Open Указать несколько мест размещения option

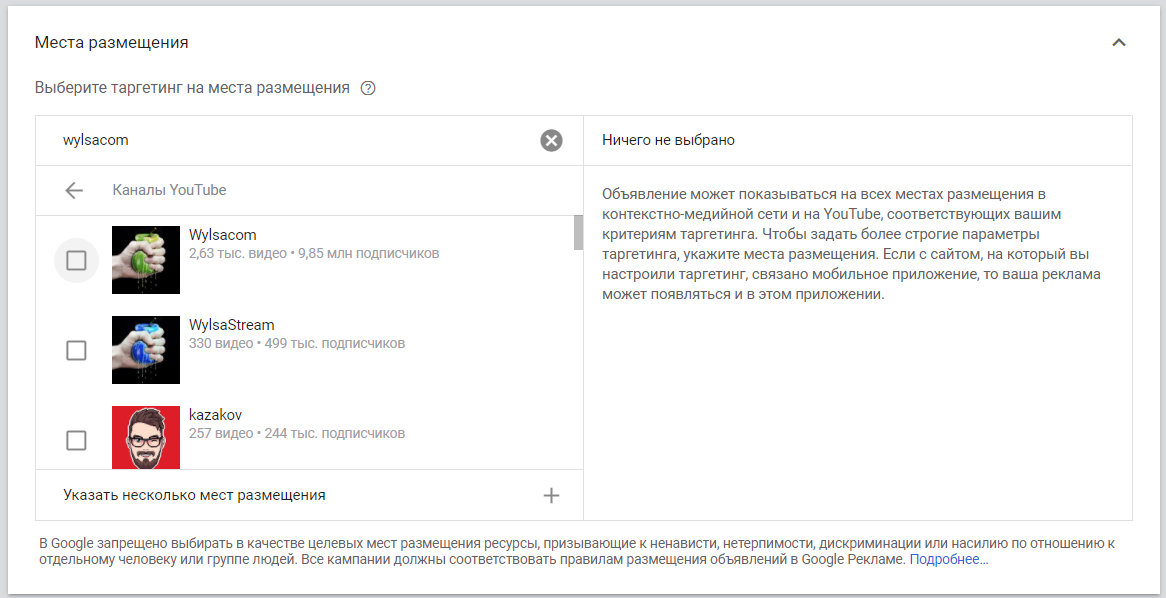click(195, 495)
